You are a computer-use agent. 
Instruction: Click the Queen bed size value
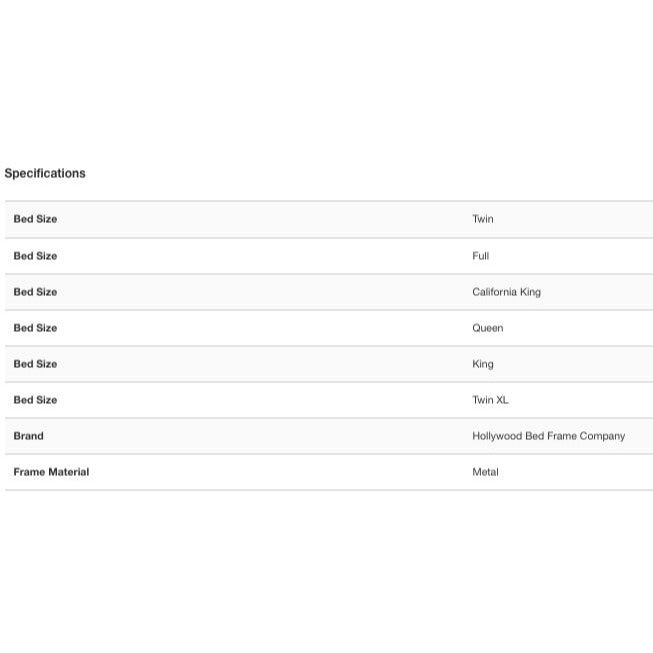(488, 328)
